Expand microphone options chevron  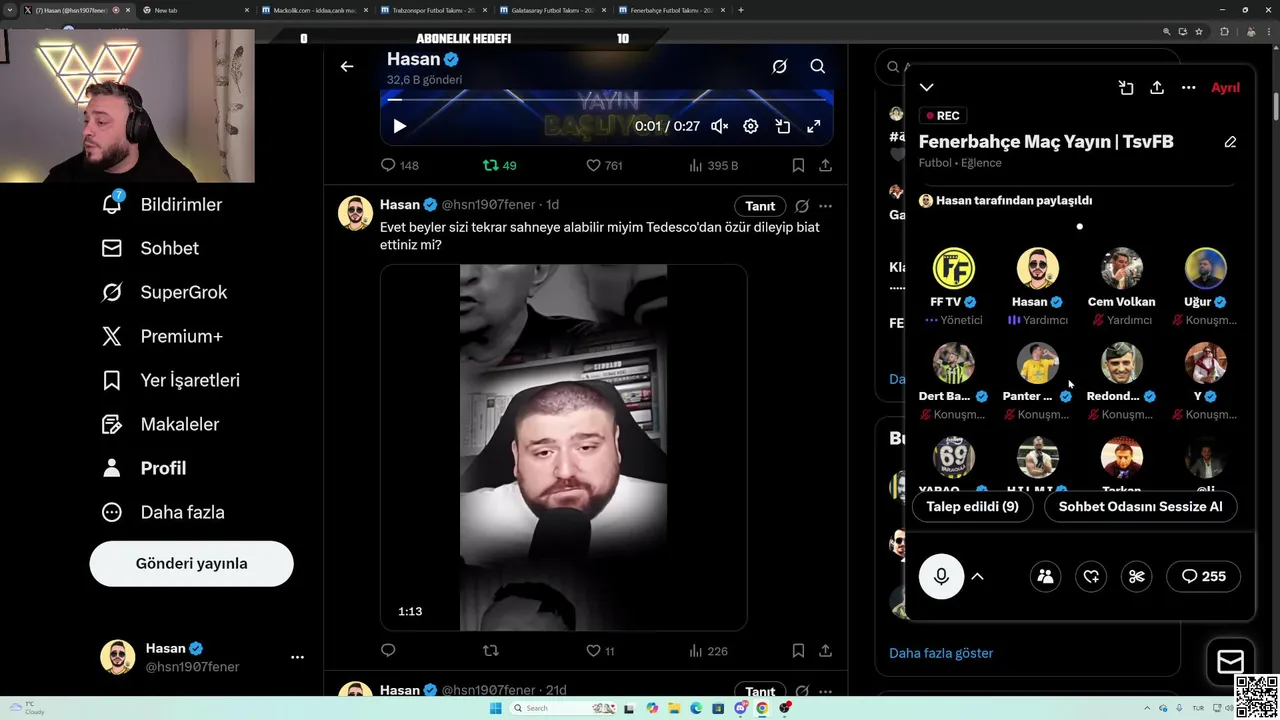click(x=978, y=576)
